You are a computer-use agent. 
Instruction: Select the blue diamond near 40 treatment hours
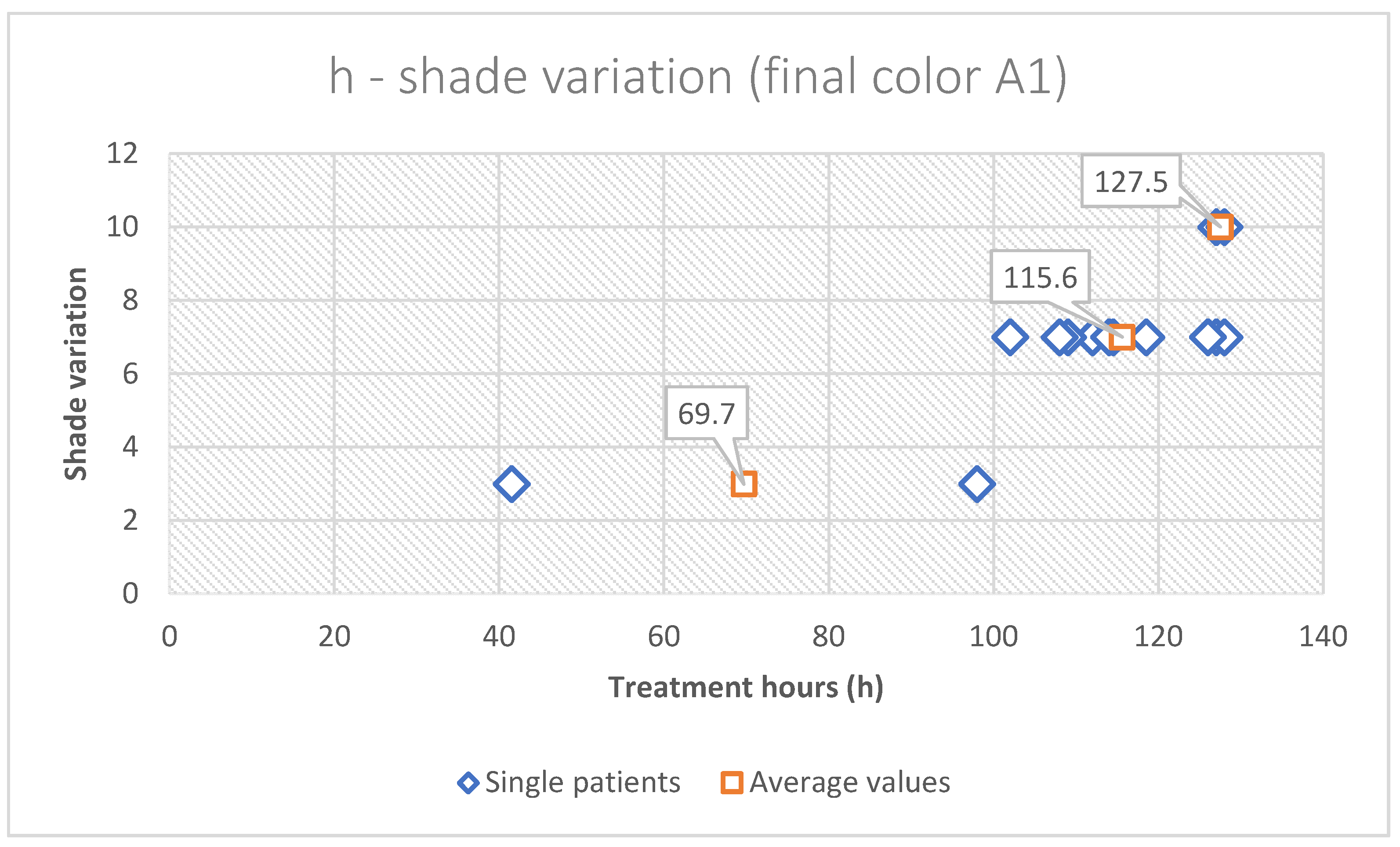(511, 484)
